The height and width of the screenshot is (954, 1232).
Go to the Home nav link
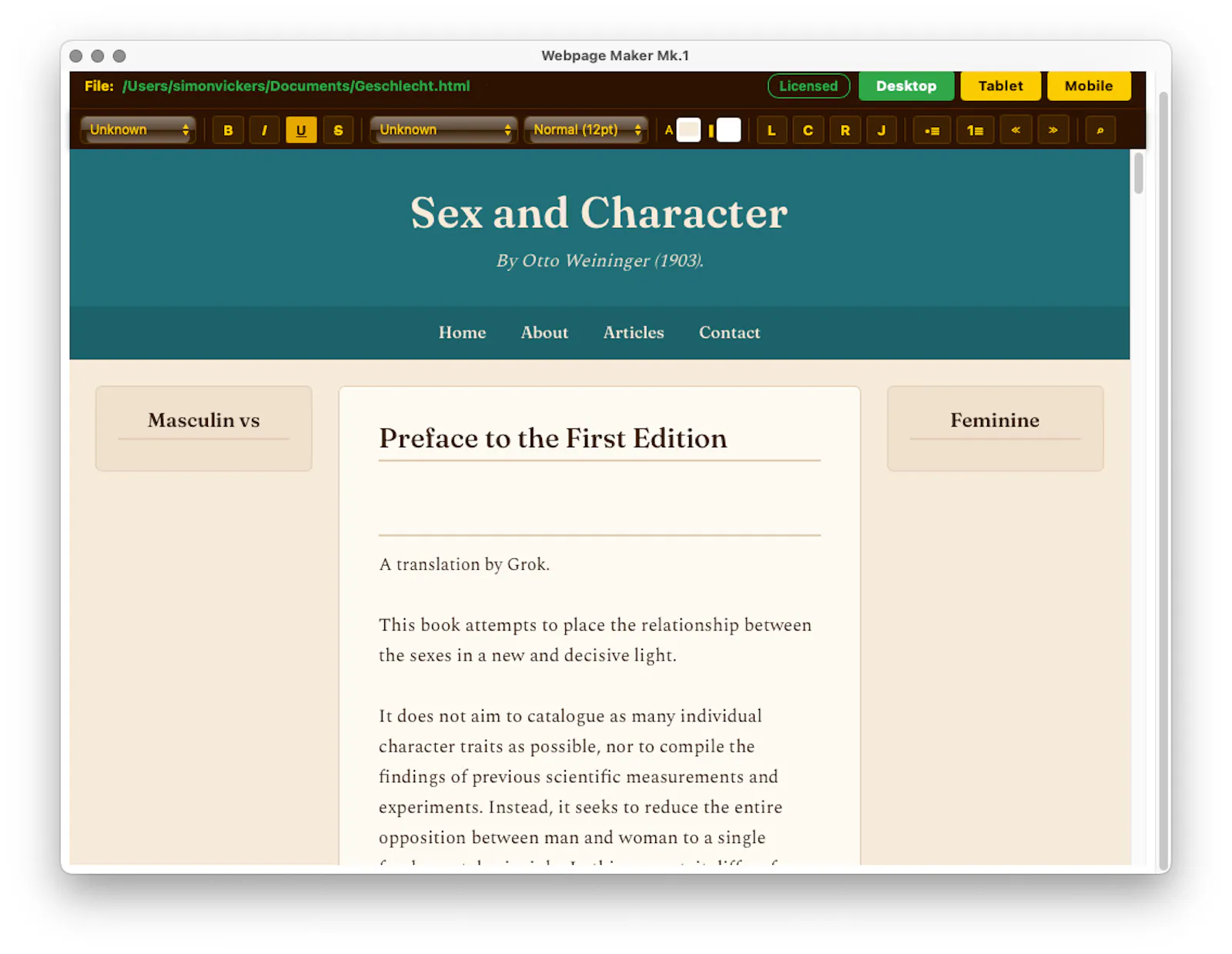tap(462, 333)
